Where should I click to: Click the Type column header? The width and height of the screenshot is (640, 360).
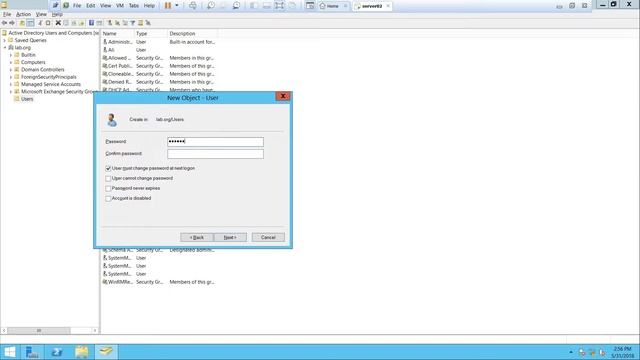(x=151, y=33)
